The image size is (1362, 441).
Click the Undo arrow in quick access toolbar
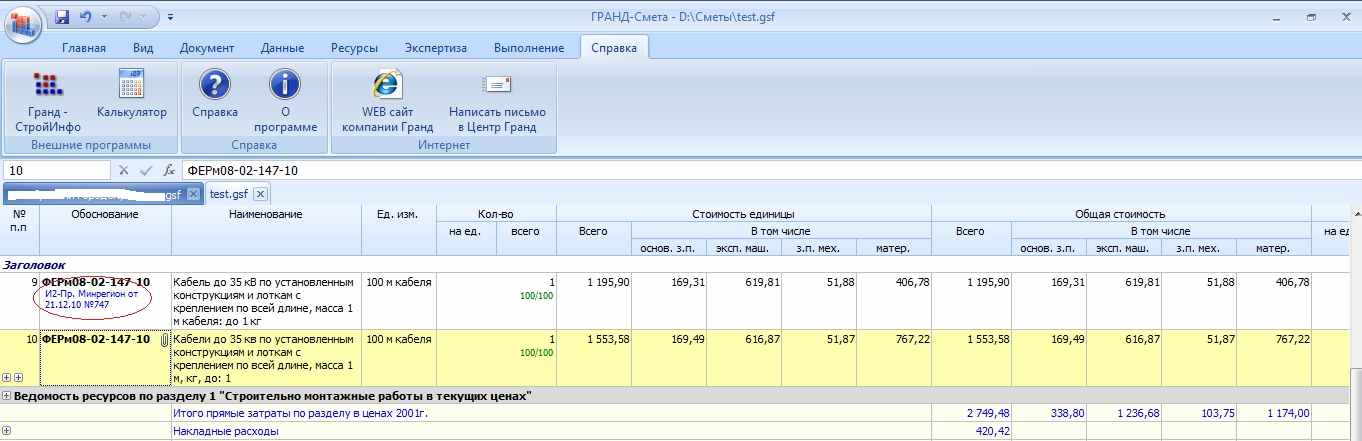tap(85, 16)
